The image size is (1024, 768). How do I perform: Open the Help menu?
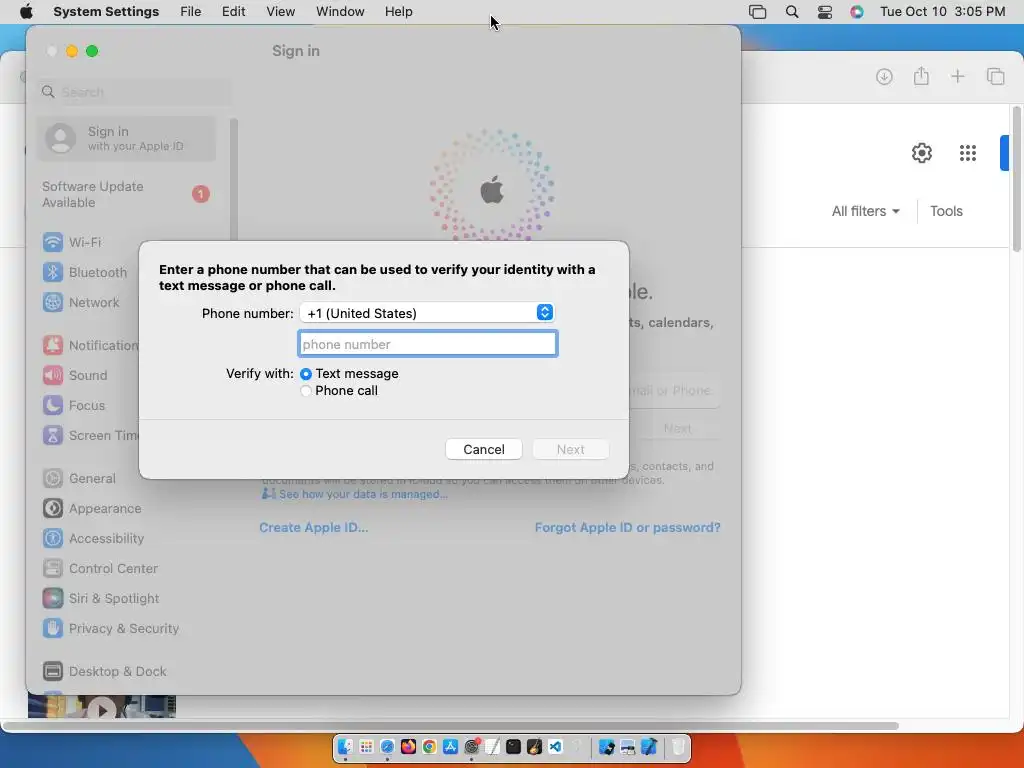(398, 12)
